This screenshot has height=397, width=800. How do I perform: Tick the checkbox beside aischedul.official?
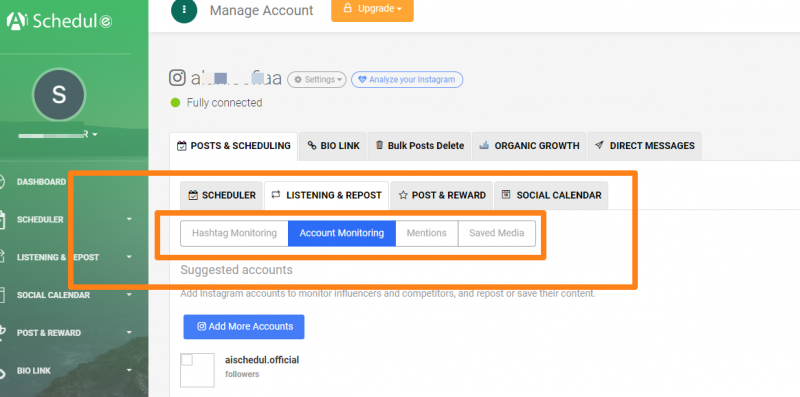187,360
